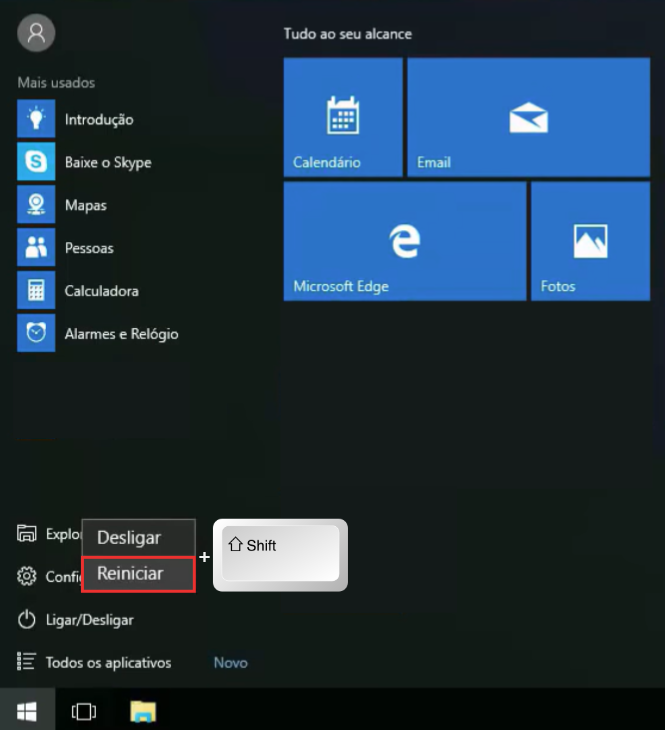665x730 pixels.
Task: Open the Fotos tile
Action: point(590,241)
